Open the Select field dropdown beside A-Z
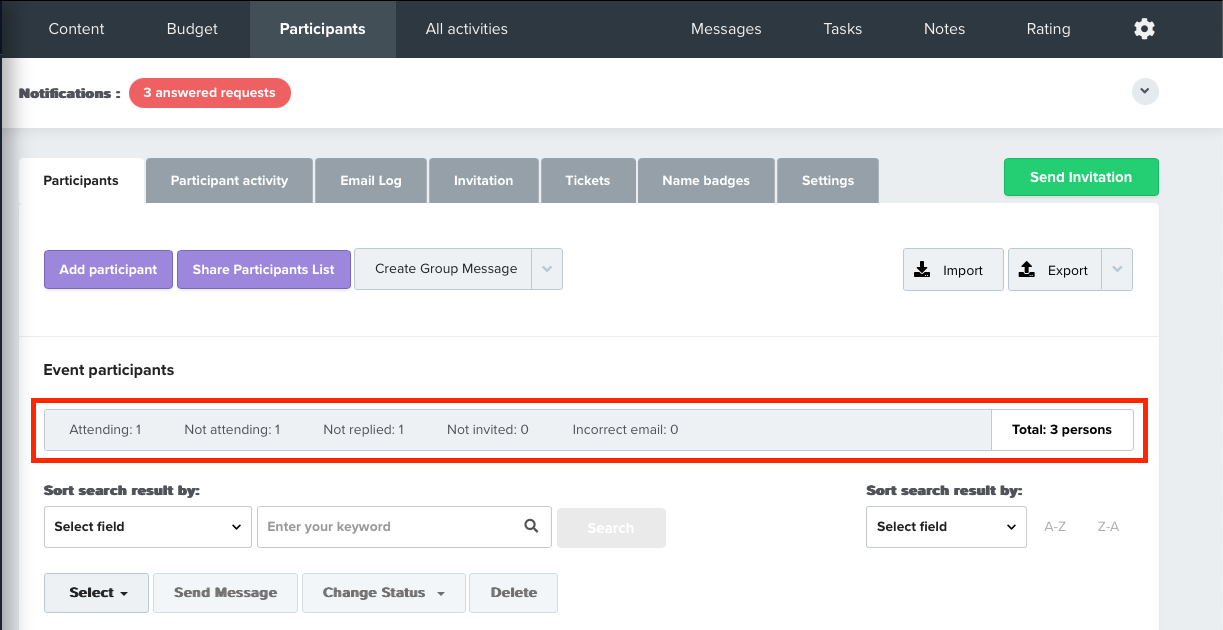Viewport: 1223px width, 630px height. coord(946,527)
